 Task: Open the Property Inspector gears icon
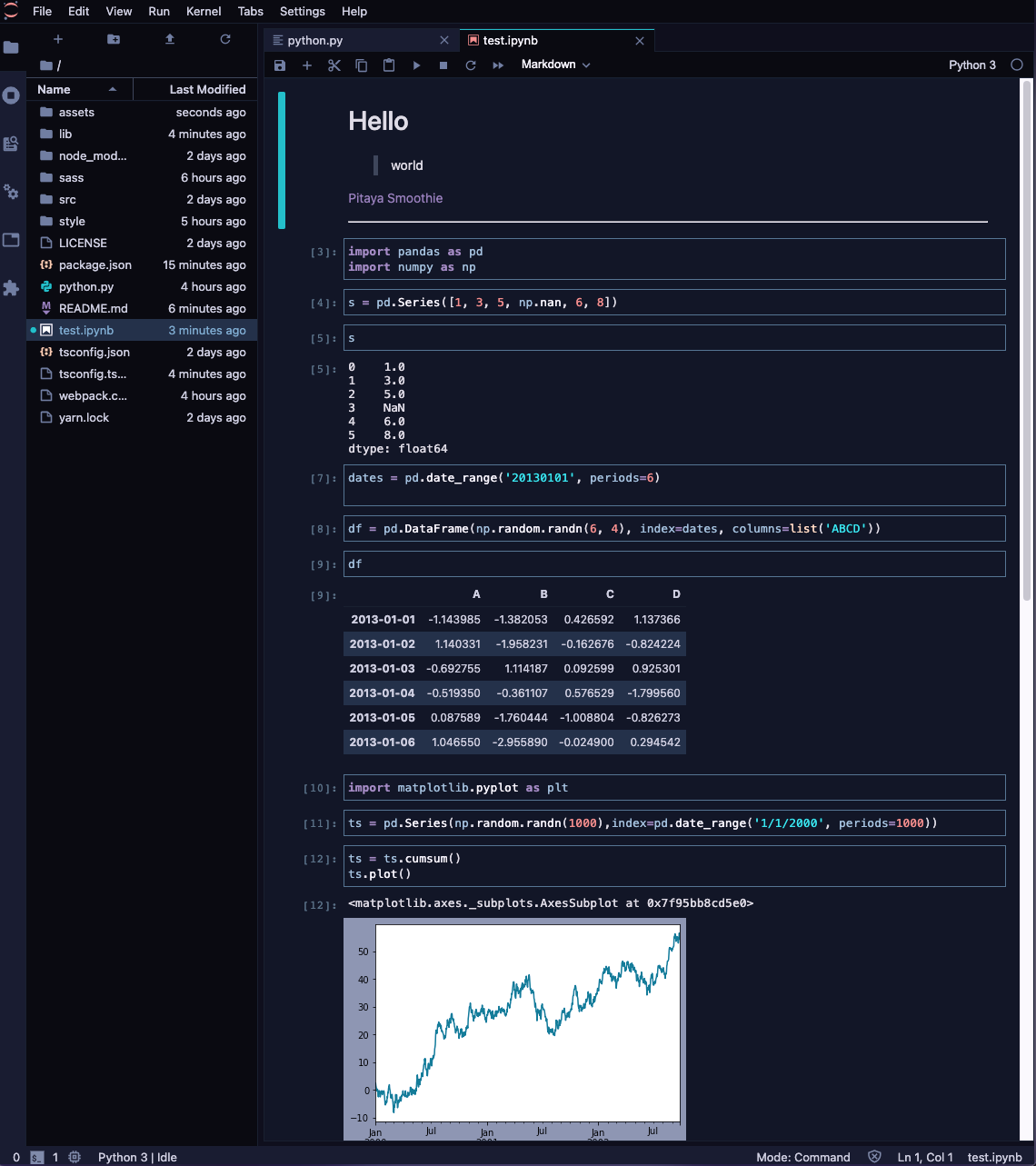coord(11,192)
